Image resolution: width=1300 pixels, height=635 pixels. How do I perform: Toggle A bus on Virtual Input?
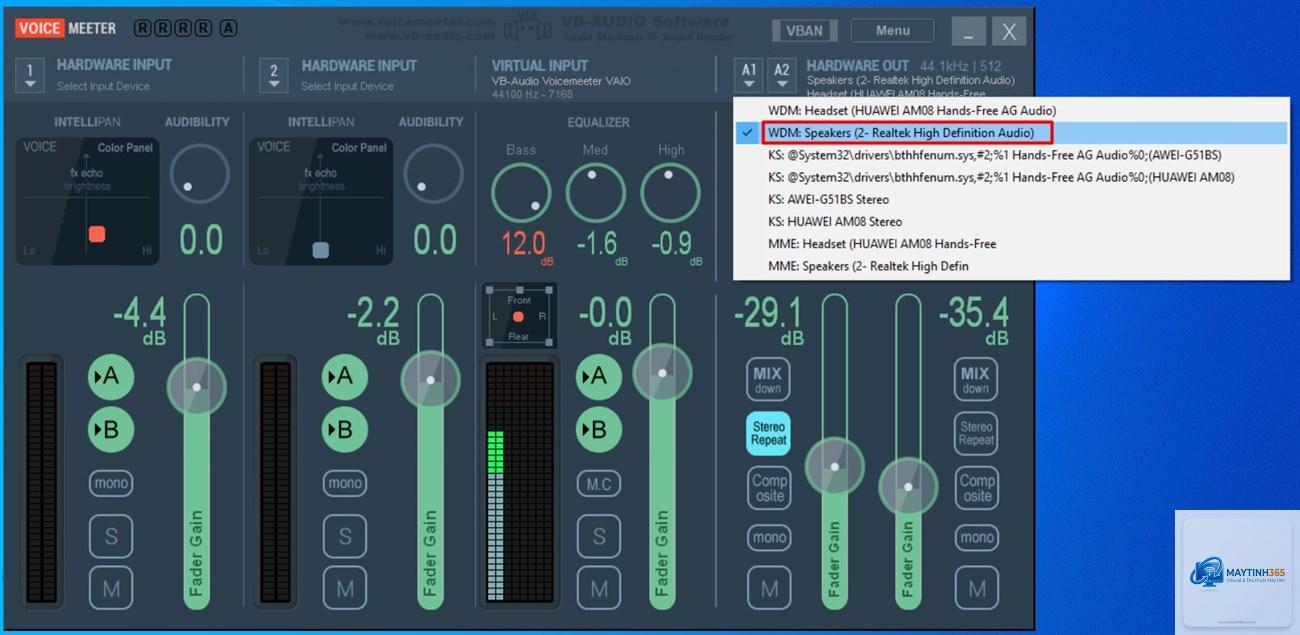point(599,376)
